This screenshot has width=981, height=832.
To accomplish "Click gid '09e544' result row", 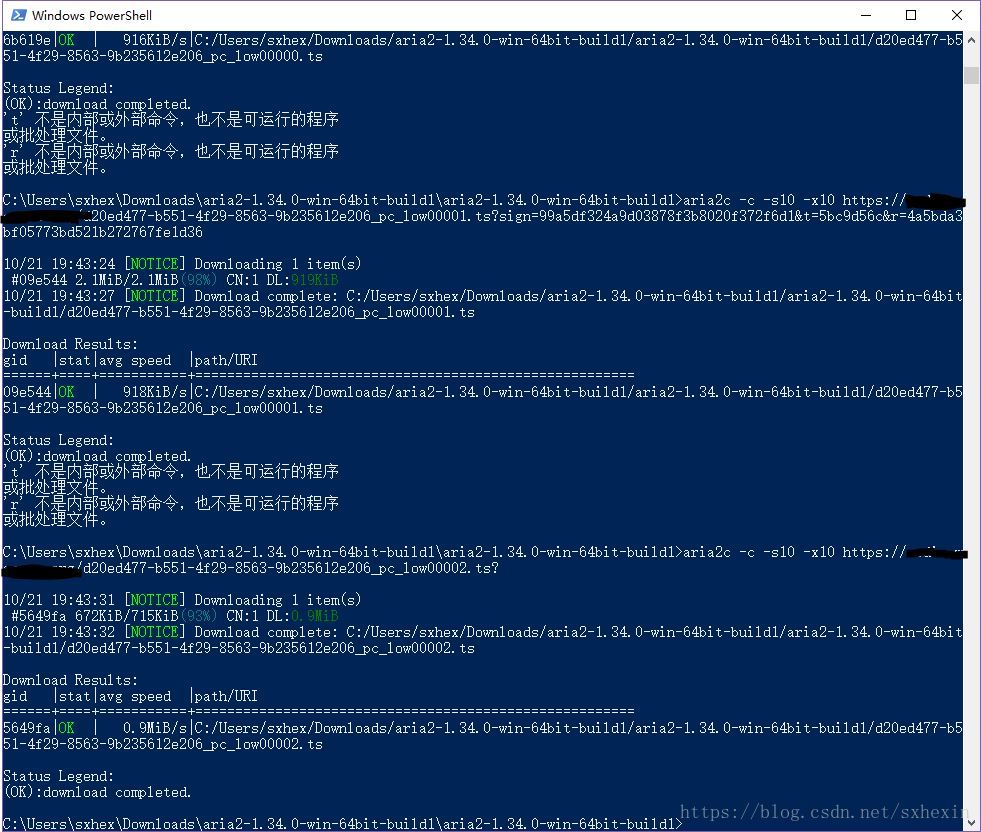I will click(482, 400).
